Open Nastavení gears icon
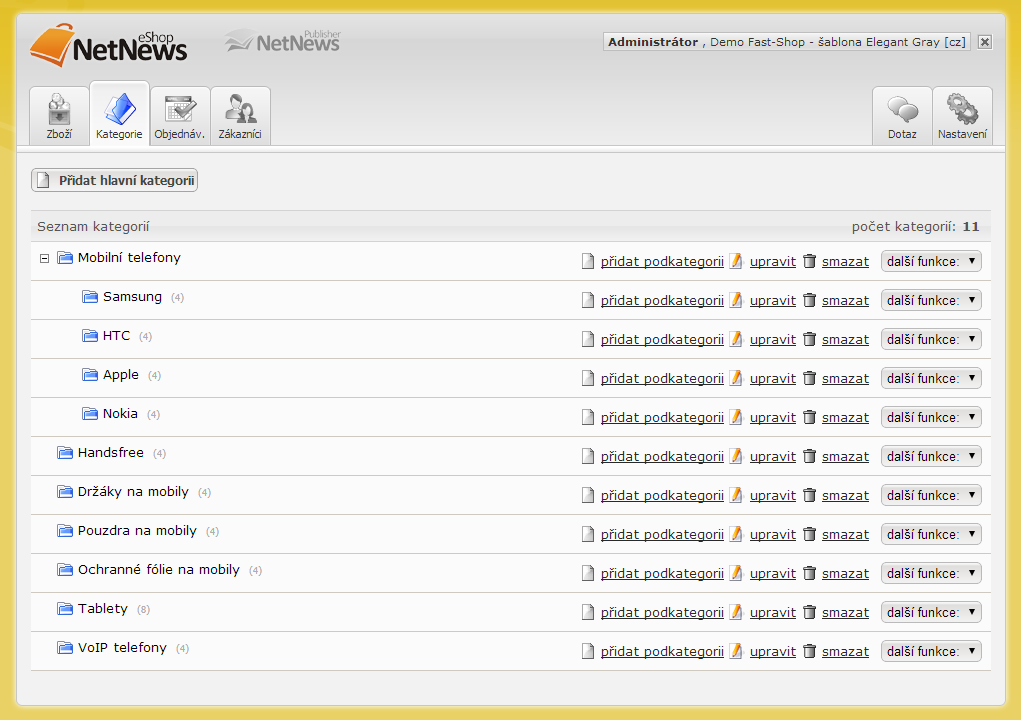Viewport: 1021px width, 720px height. (962, 108)
